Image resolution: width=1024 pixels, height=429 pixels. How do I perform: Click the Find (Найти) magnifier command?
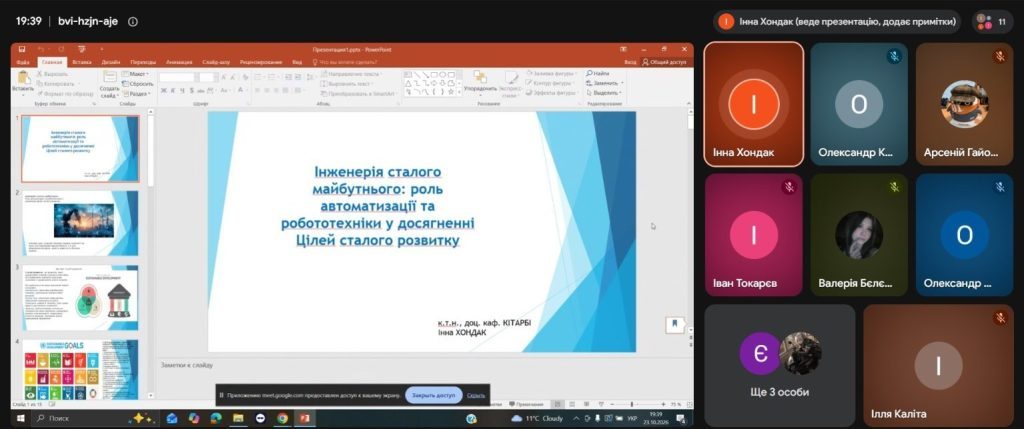598,74
